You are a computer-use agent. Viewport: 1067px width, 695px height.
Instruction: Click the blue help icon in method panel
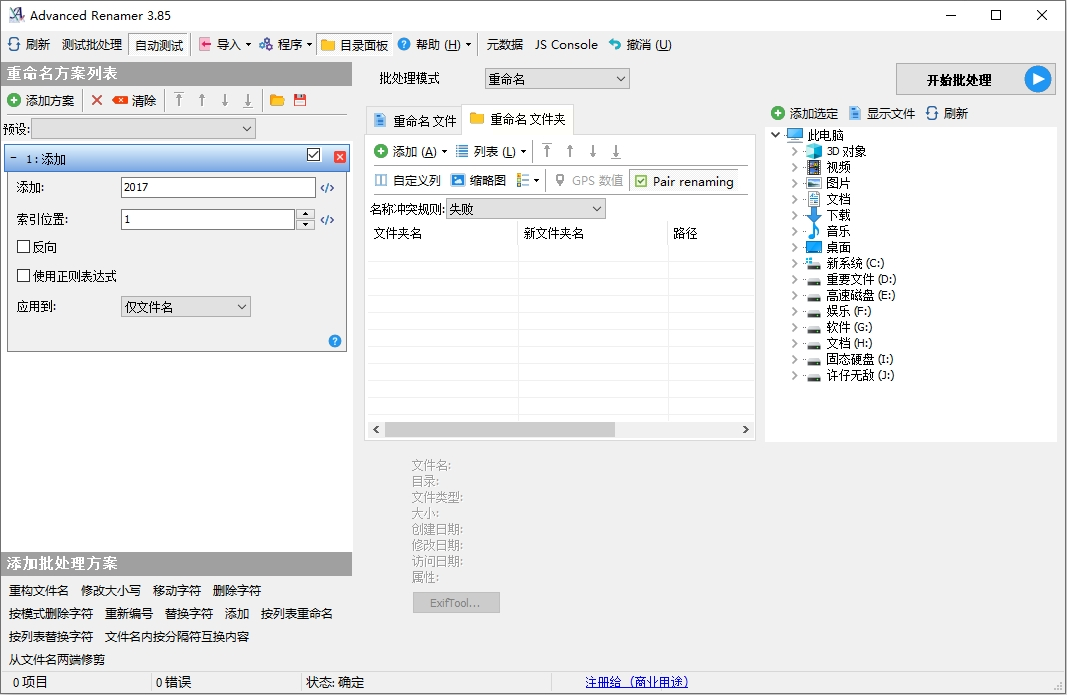[335, 341]
